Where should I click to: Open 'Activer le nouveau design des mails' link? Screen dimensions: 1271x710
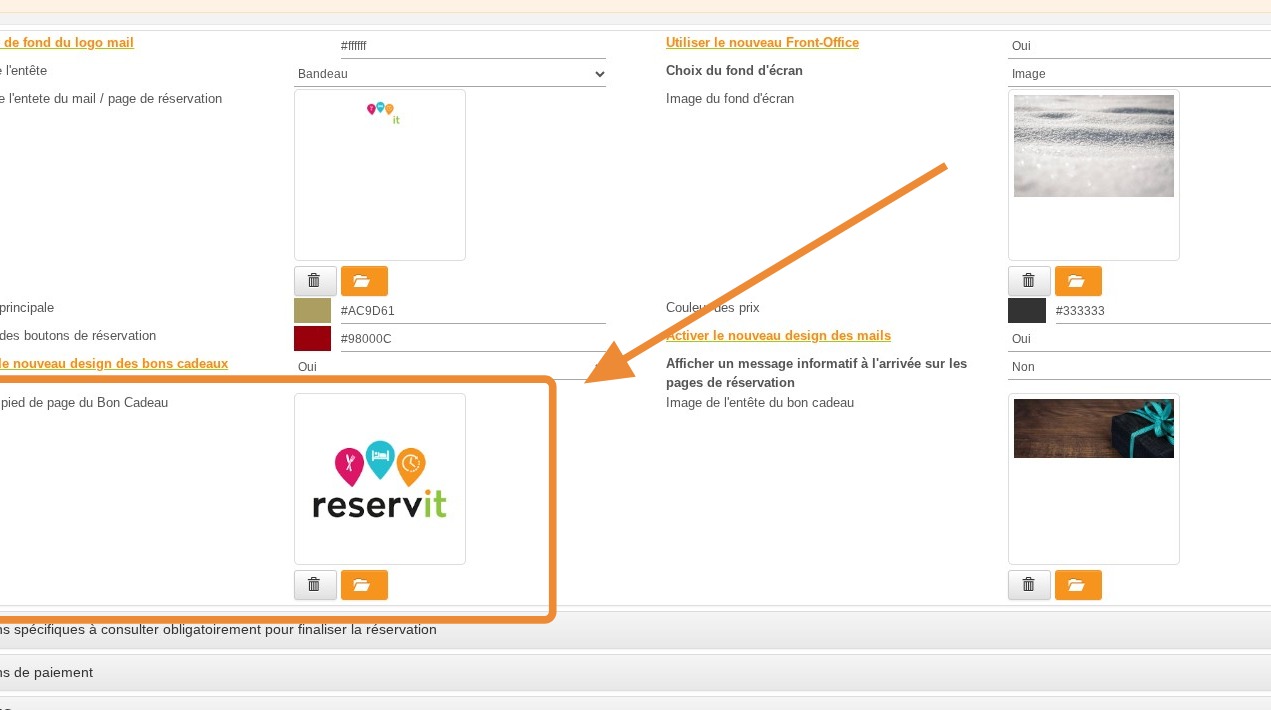pyautogui.click(x=778, y=336)
